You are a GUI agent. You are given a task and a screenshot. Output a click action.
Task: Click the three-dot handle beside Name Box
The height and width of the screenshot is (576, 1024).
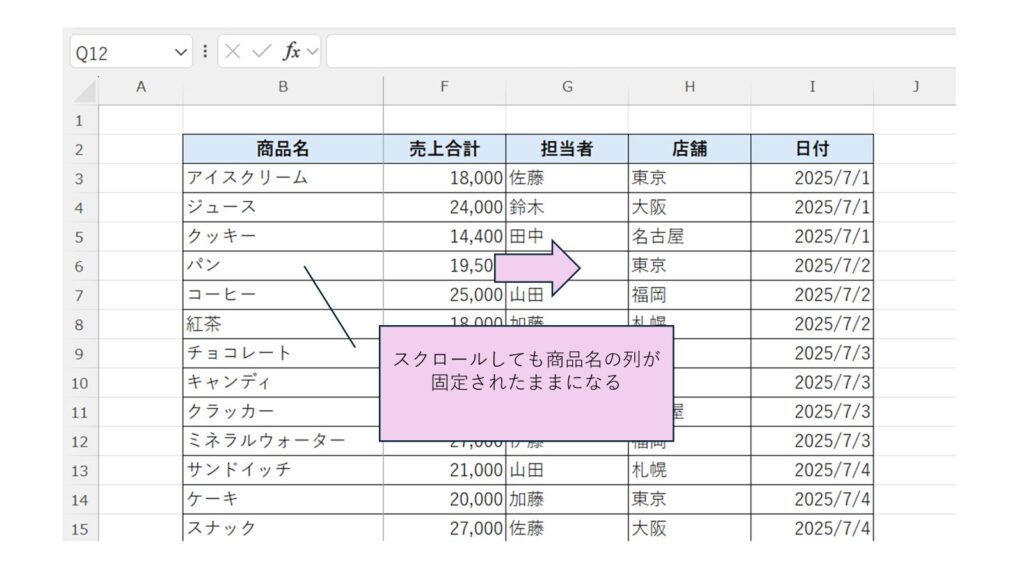(205, 52)
